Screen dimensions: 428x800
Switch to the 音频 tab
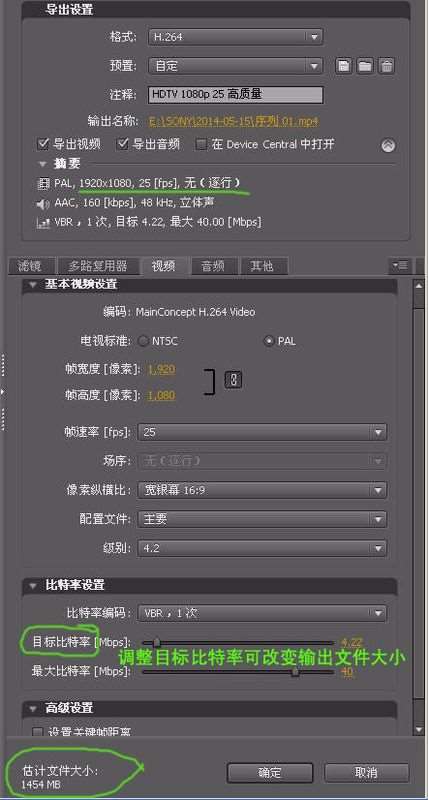213,266
